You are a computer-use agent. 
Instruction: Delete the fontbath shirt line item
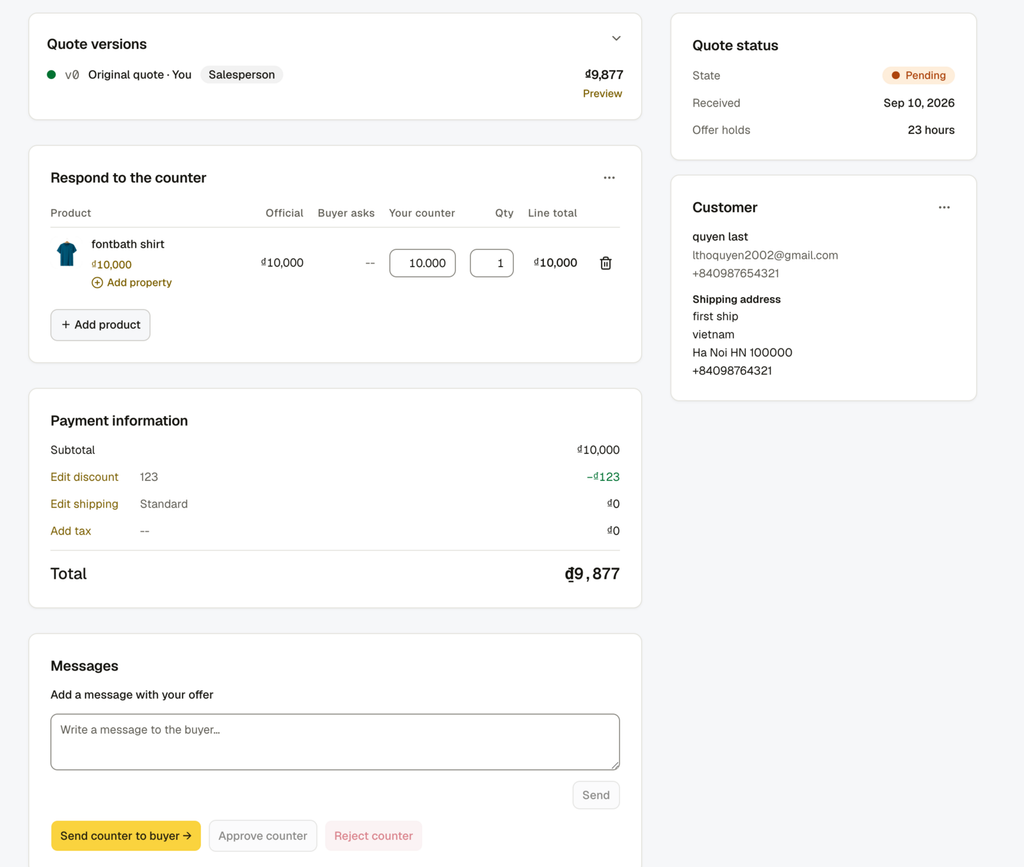pos(606,263)
